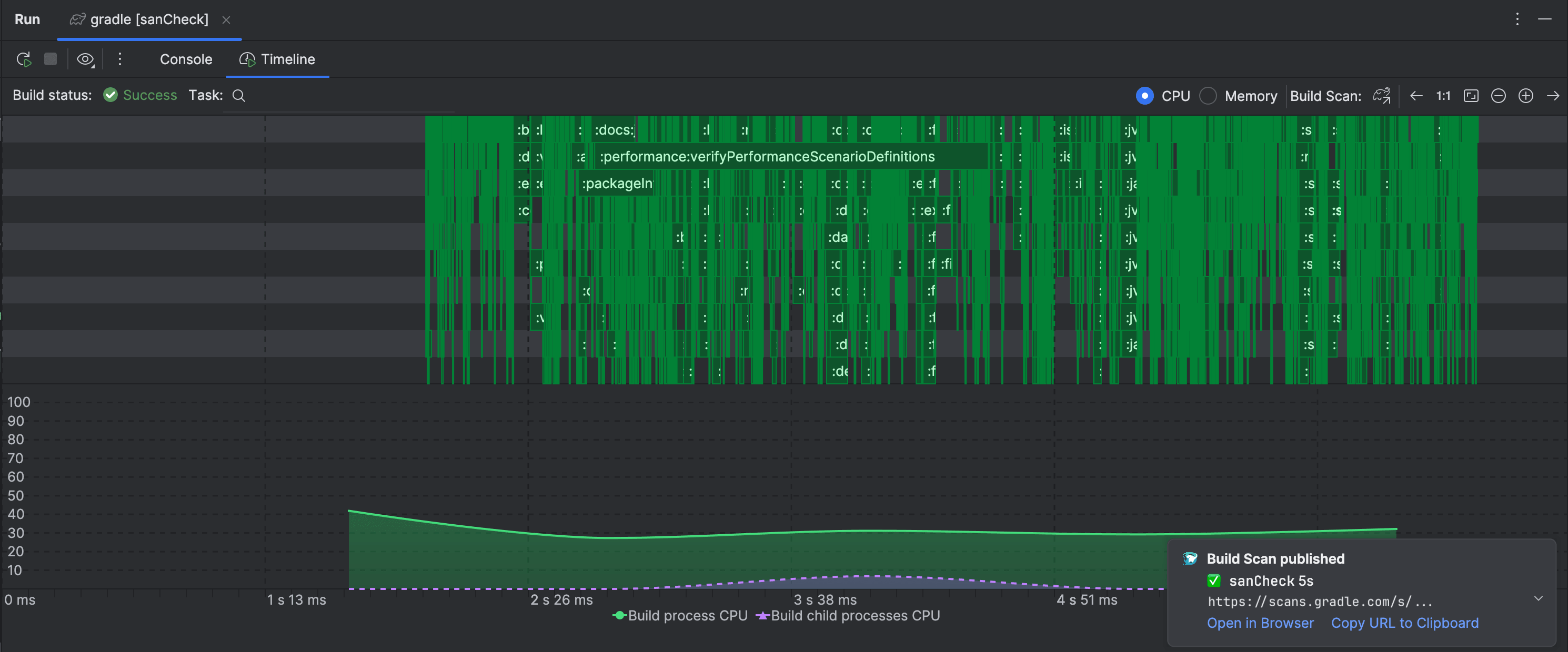Click Open in Browser link

pos(1260,623)
